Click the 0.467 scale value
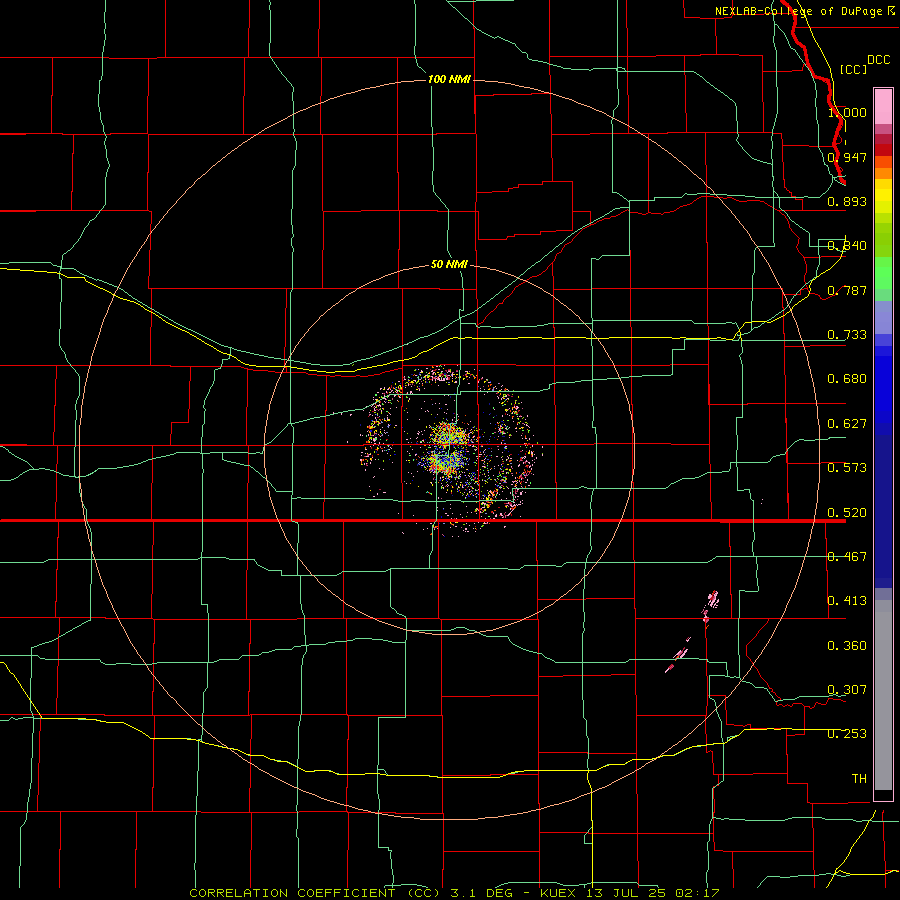The height and width of the screenshot is (900, 900). click(847, 557)
